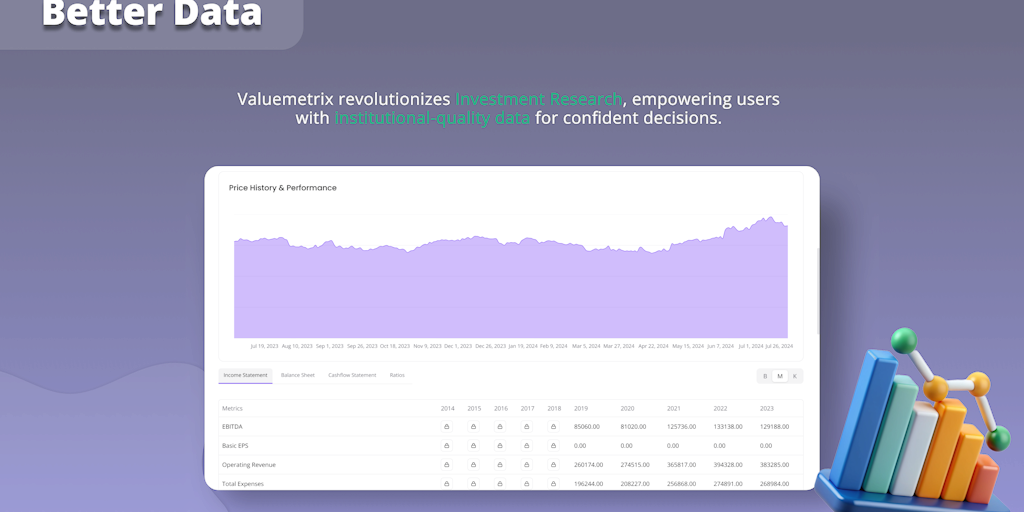Select the Operating Revenue 2018 lock icon
This screenshot has height=512, width=1024.
point(554,465)
